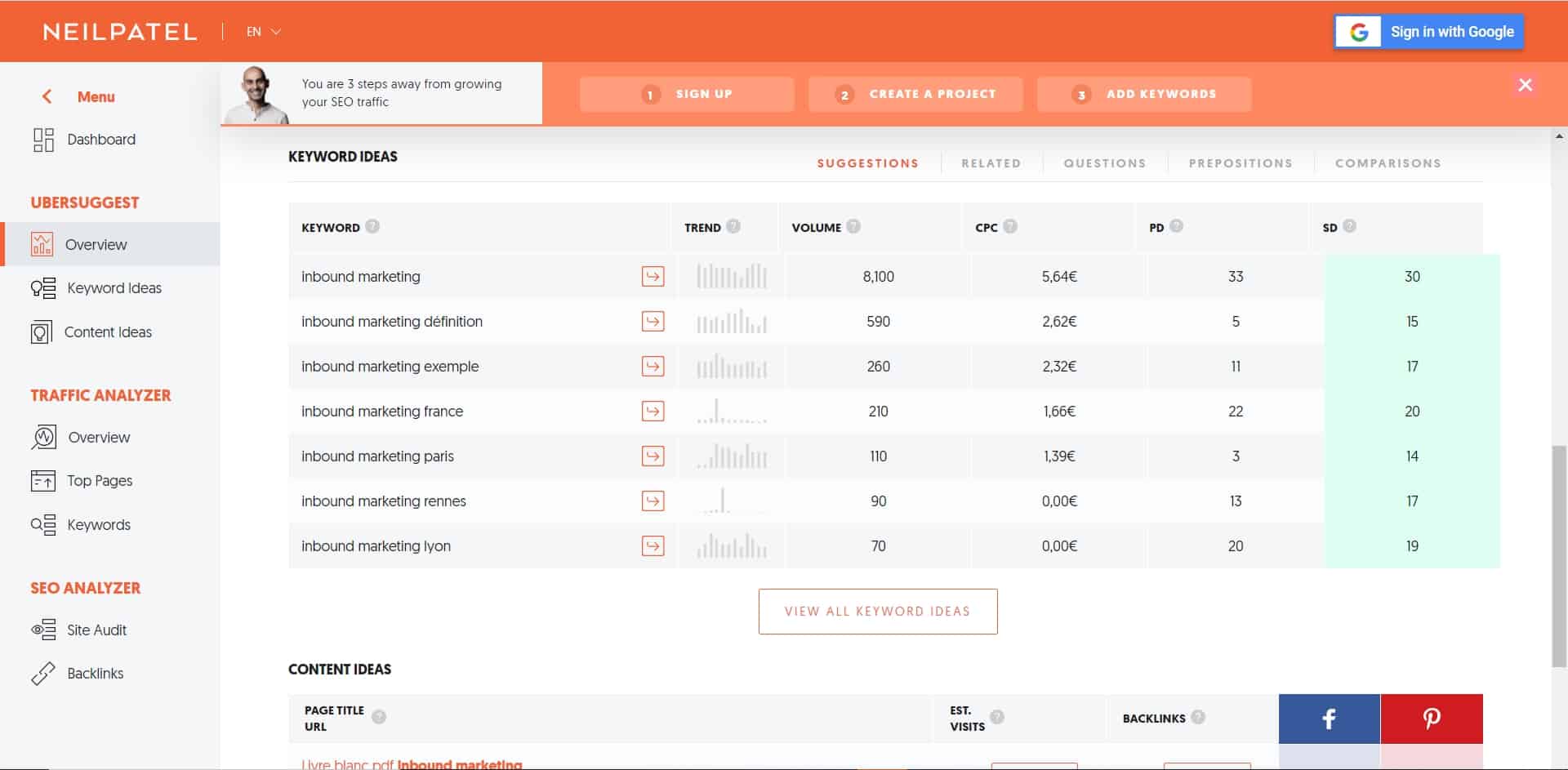This screenshot has width=1568, height=770.
Task: Click the Keyword Ideas sidebar icon
Action: click(x=43, y=288)
